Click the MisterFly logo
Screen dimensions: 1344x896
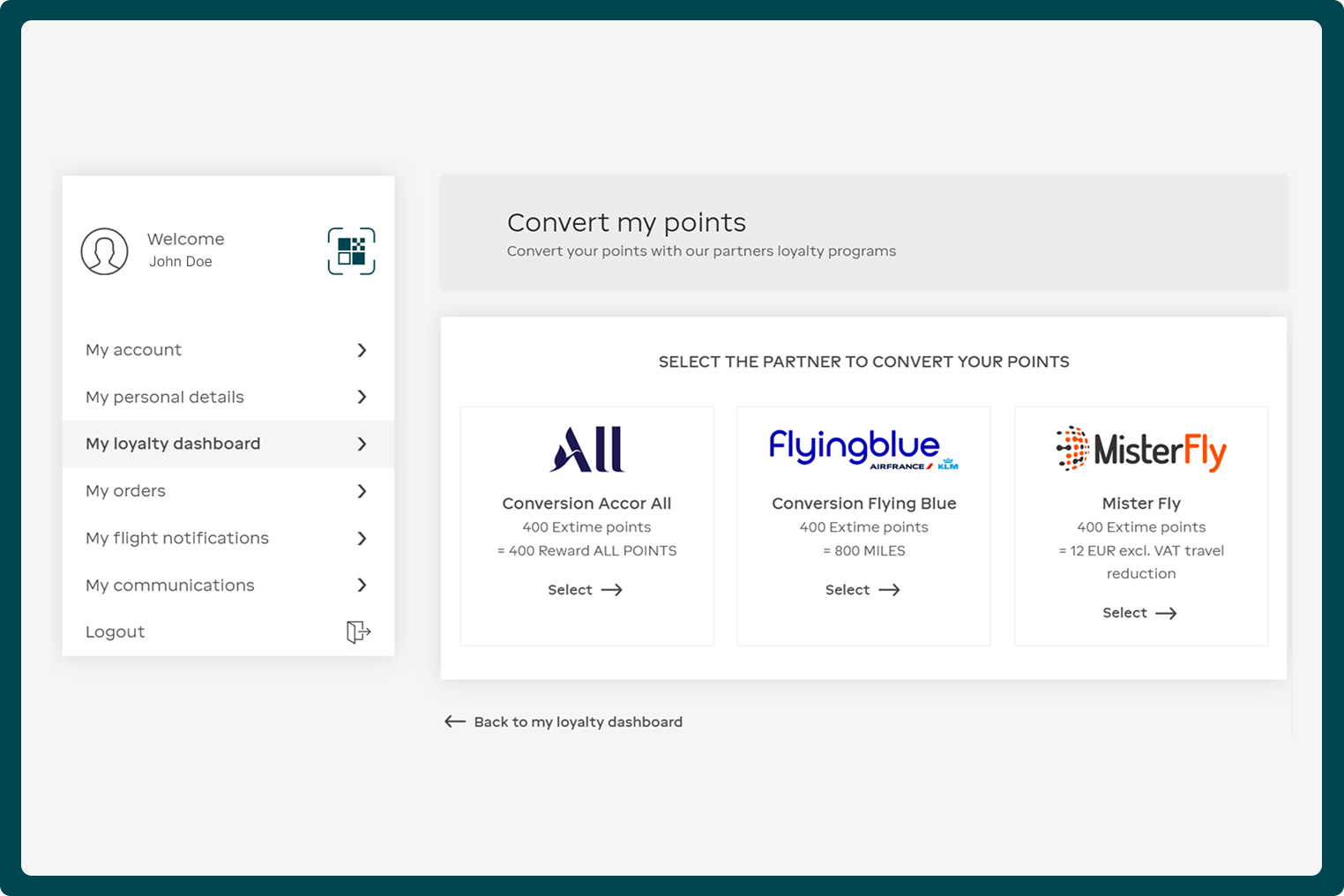(x=1141, y=450)
